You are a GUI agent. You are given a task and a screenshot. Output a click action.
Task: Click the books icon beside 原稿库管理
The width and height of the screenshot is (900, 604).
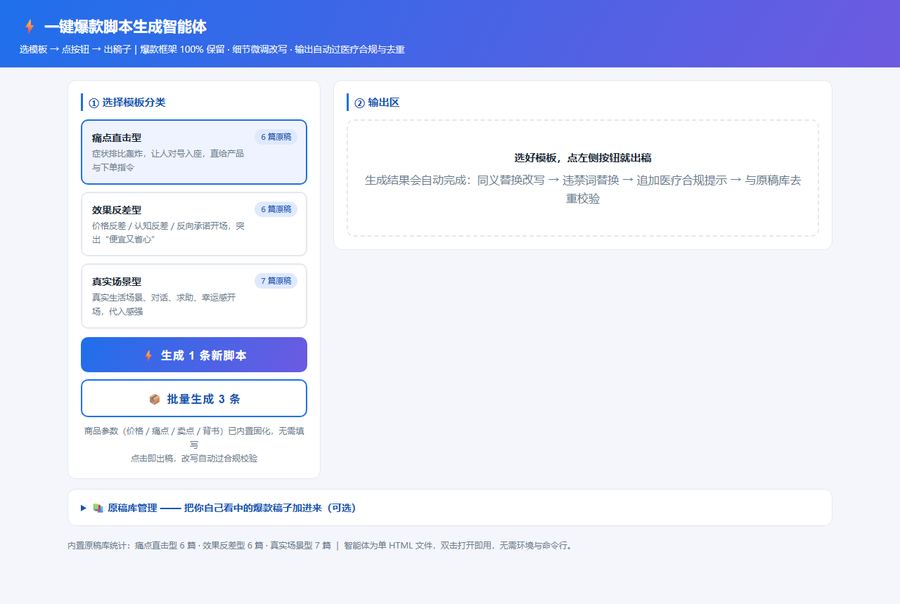(98, 508)
